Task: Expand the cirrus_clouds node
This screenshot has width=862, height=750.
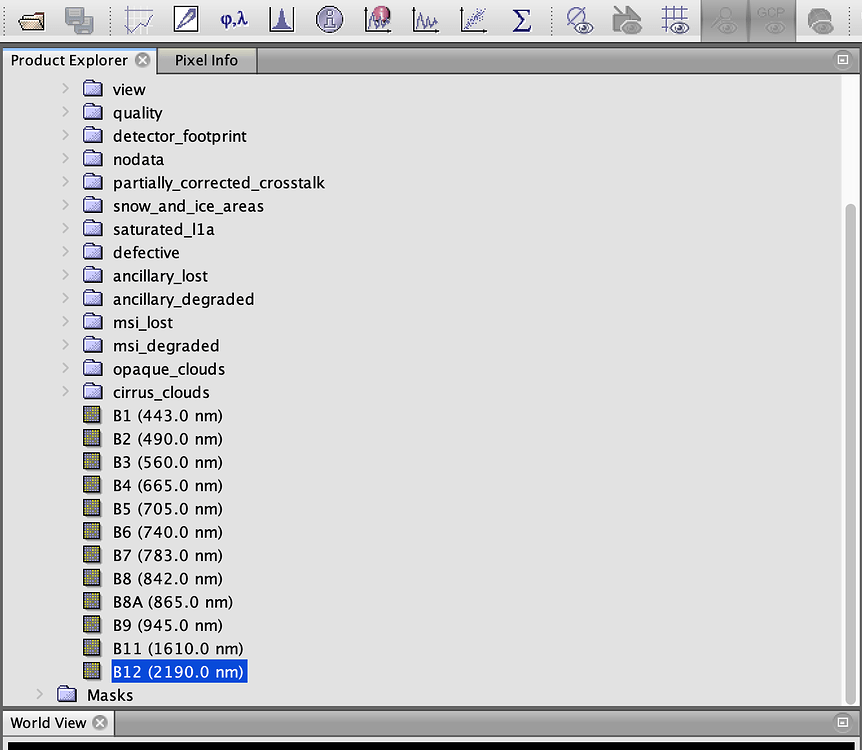Action: tap(64, 392)
